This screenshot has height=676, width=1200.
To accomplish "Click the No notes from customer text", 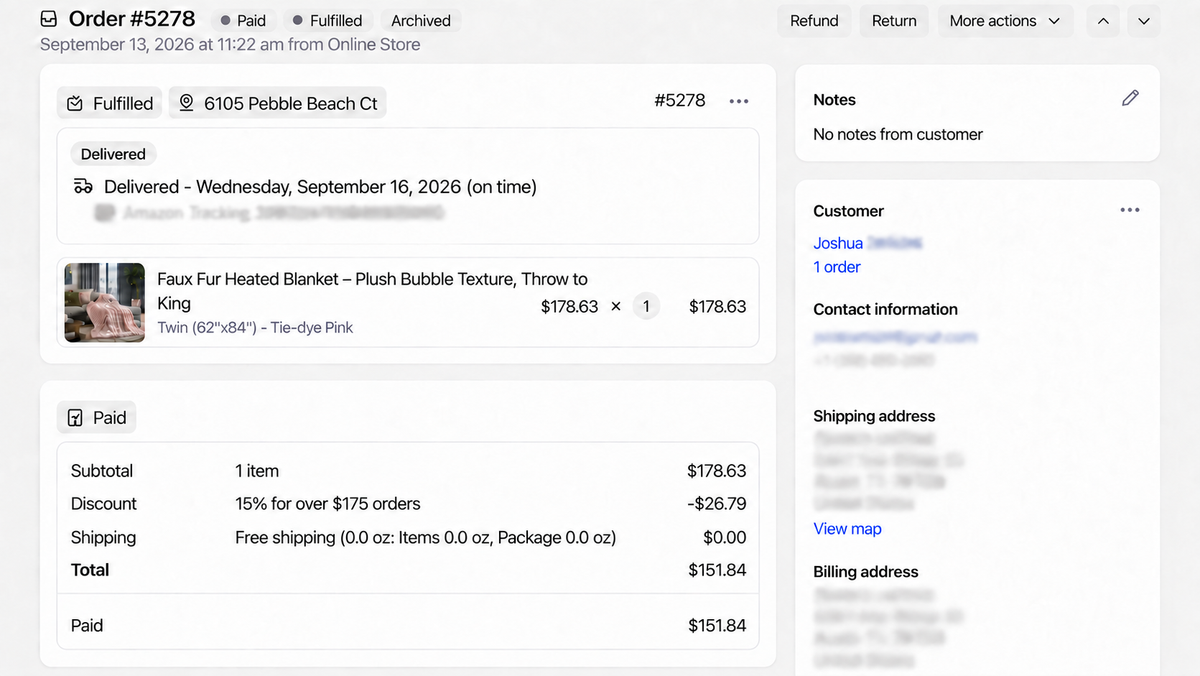I will [898, 134].
